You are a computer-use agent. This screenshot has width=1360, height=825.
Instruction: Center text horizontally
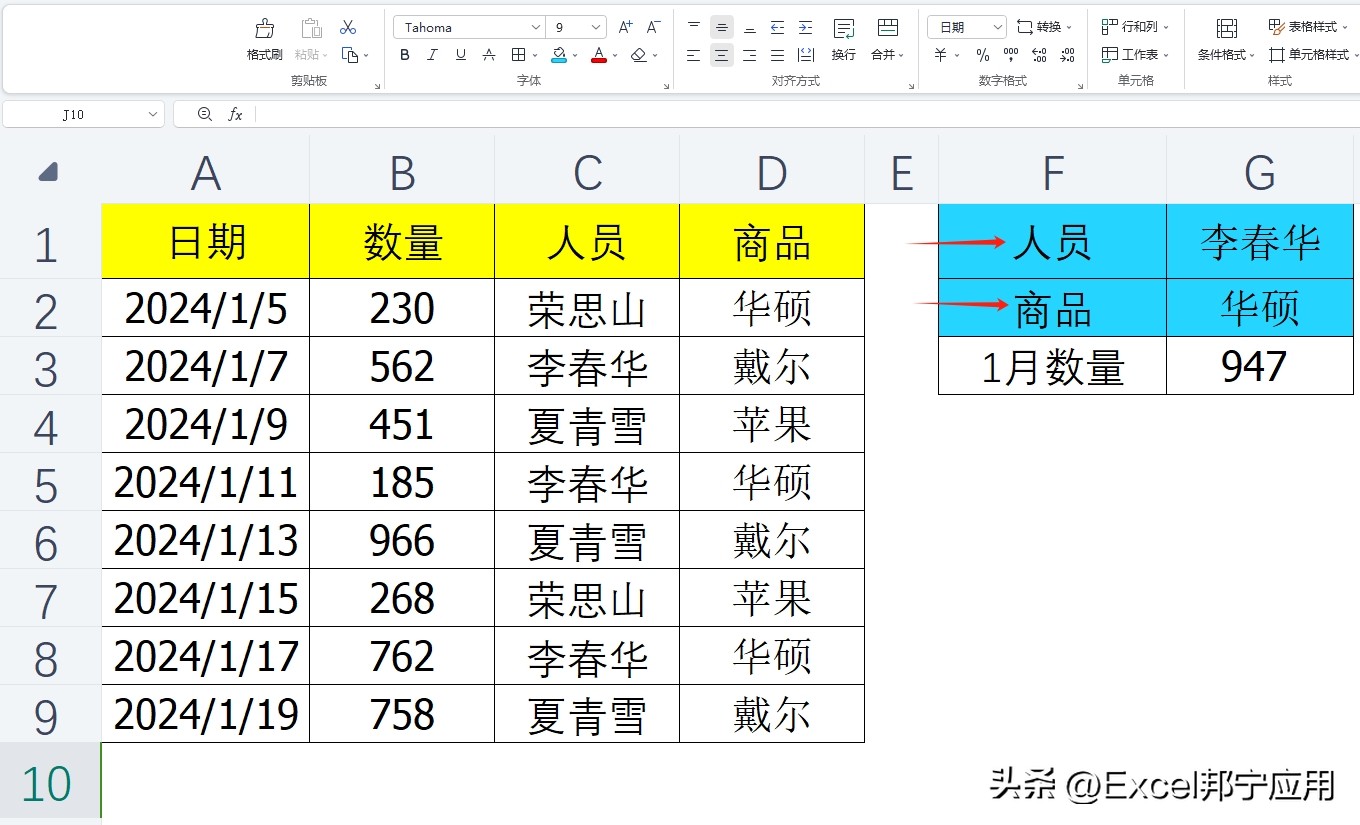pos(721,55)
